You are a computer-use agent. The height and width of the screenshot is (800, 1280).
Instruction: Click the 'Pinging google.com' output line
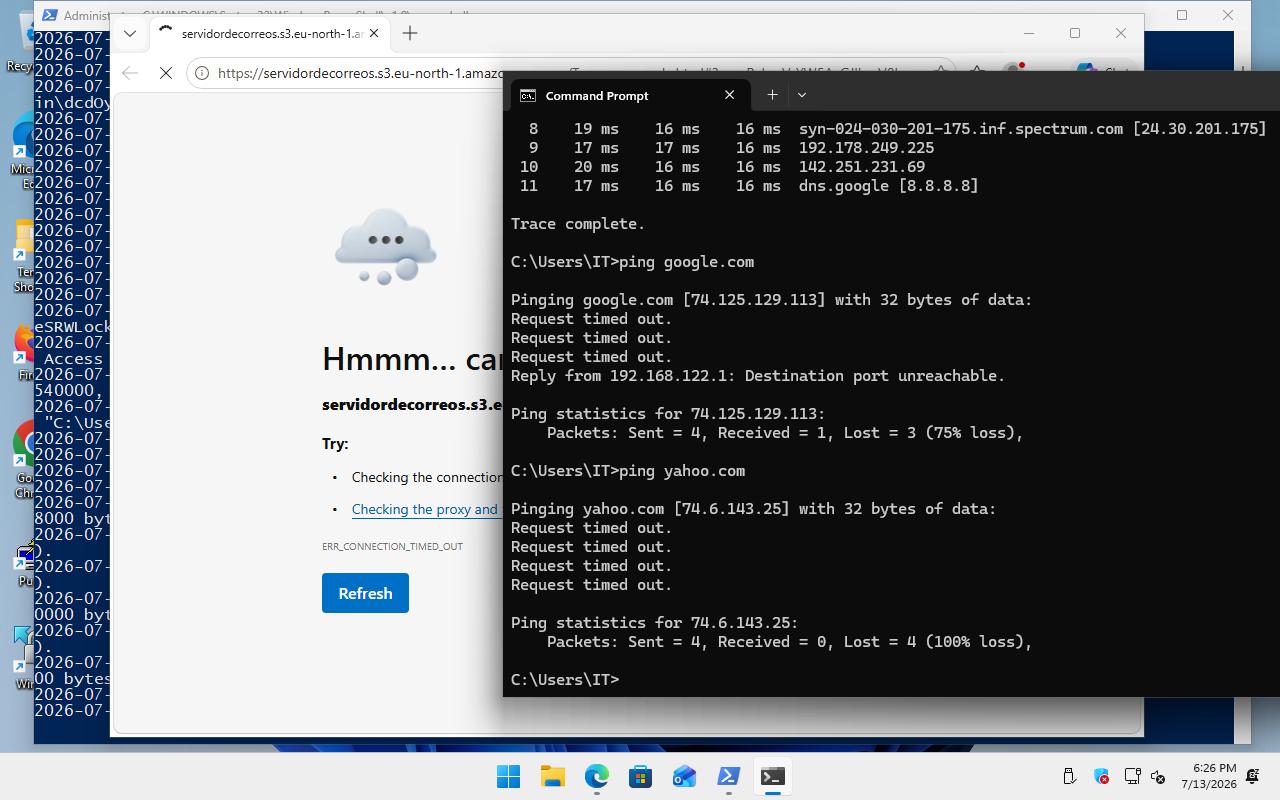point(772,300)
